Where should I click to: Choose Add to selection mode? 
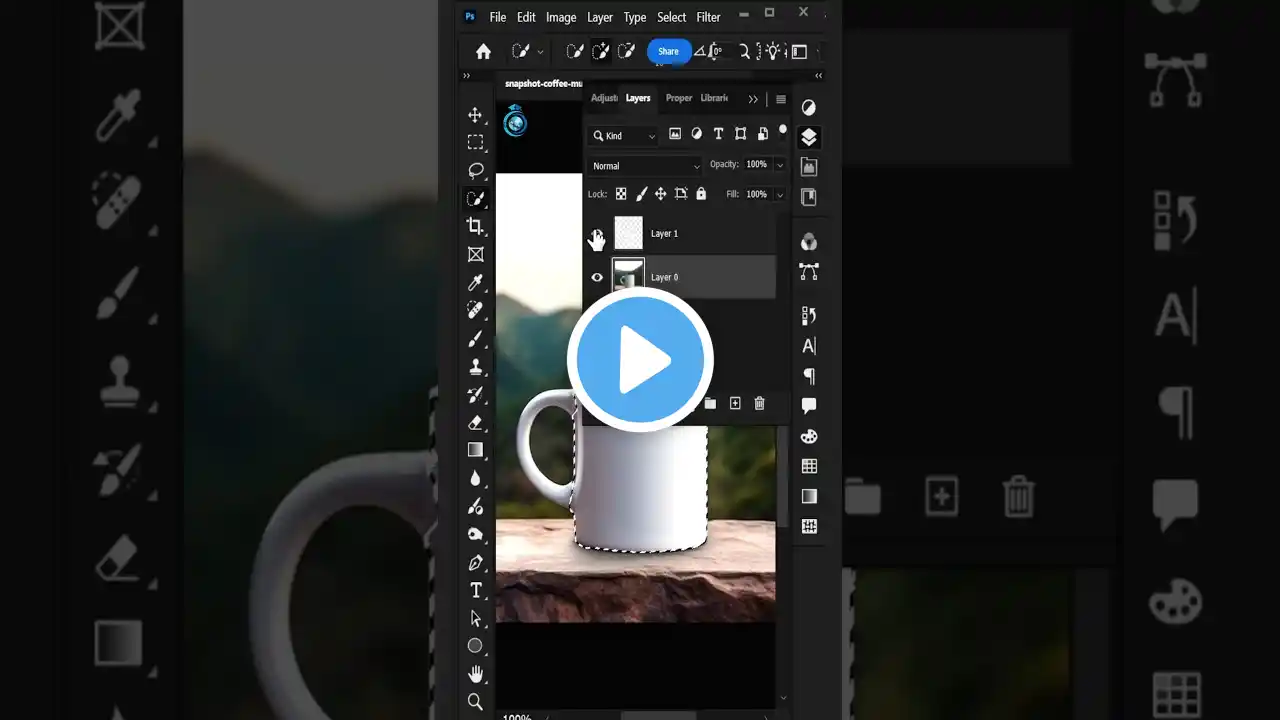[x=601, y=51]
